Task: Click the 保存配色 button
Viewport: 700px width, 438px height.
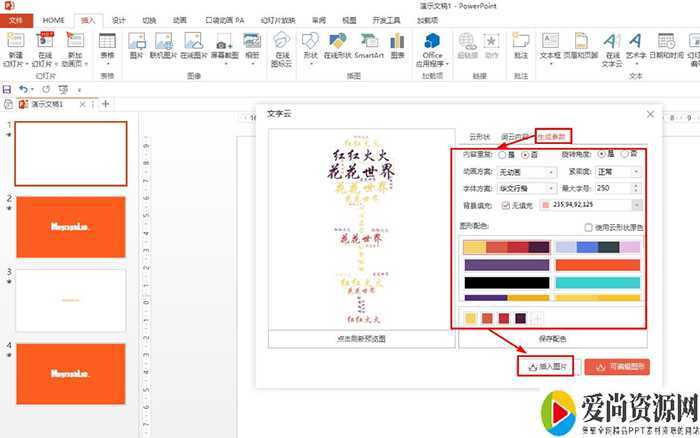Action: (552, 339)
